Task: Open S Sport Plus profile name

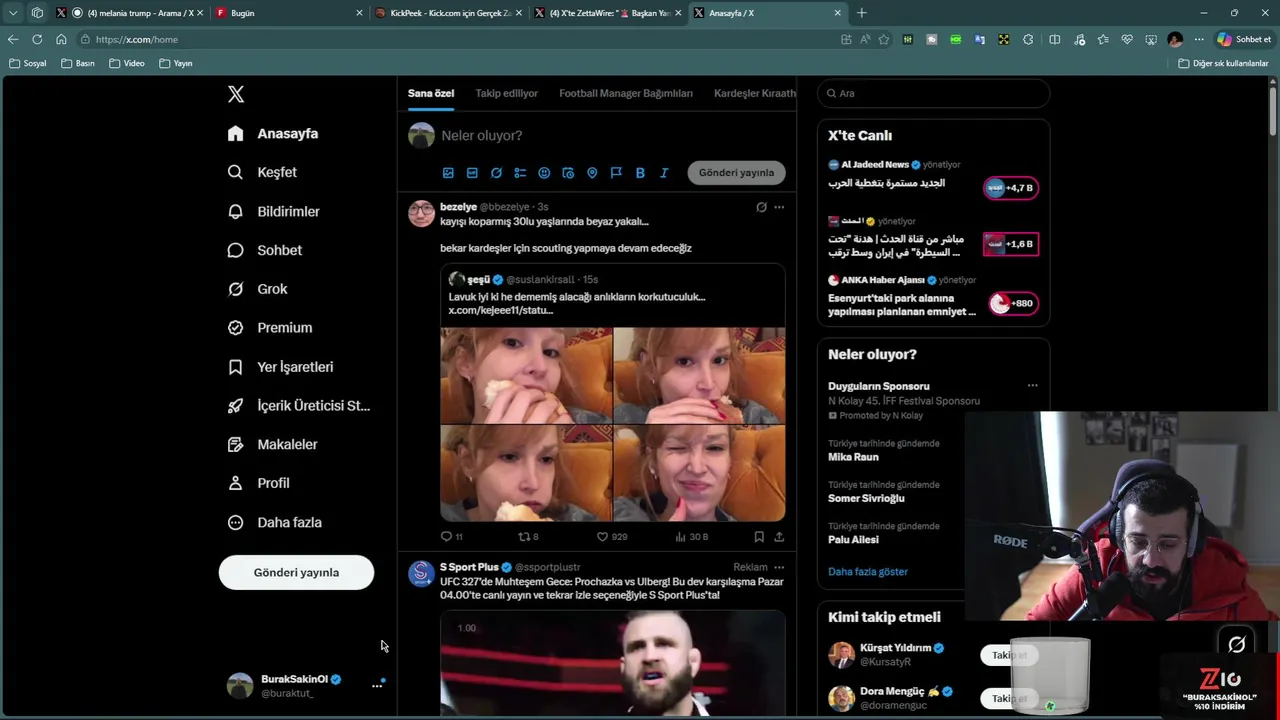Action: click(469, 567)
